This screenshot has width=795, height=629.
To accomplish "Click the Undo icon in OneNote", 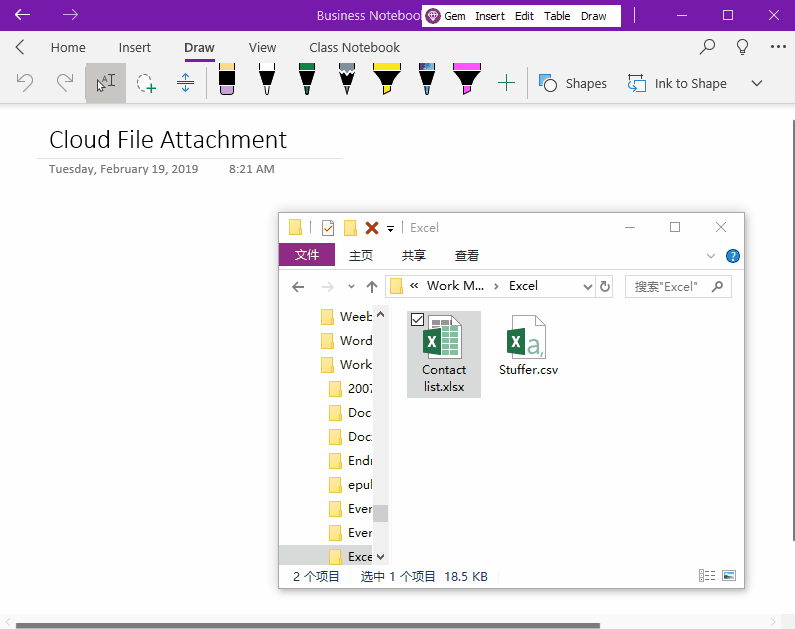I will pyautogui.click(x=24, y=83).
